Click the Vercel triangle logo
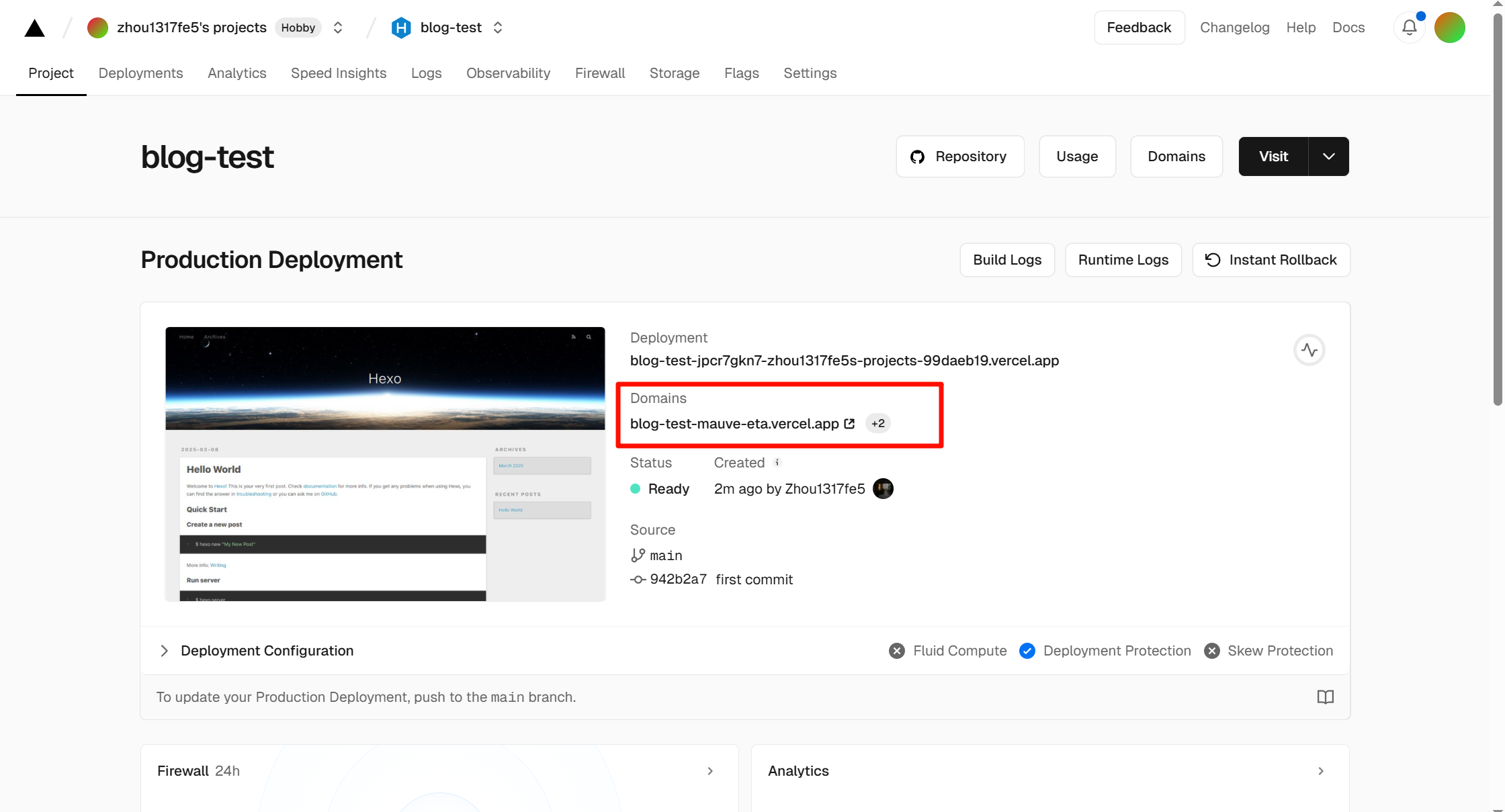 pyautogui.click(x=34, y=28)
